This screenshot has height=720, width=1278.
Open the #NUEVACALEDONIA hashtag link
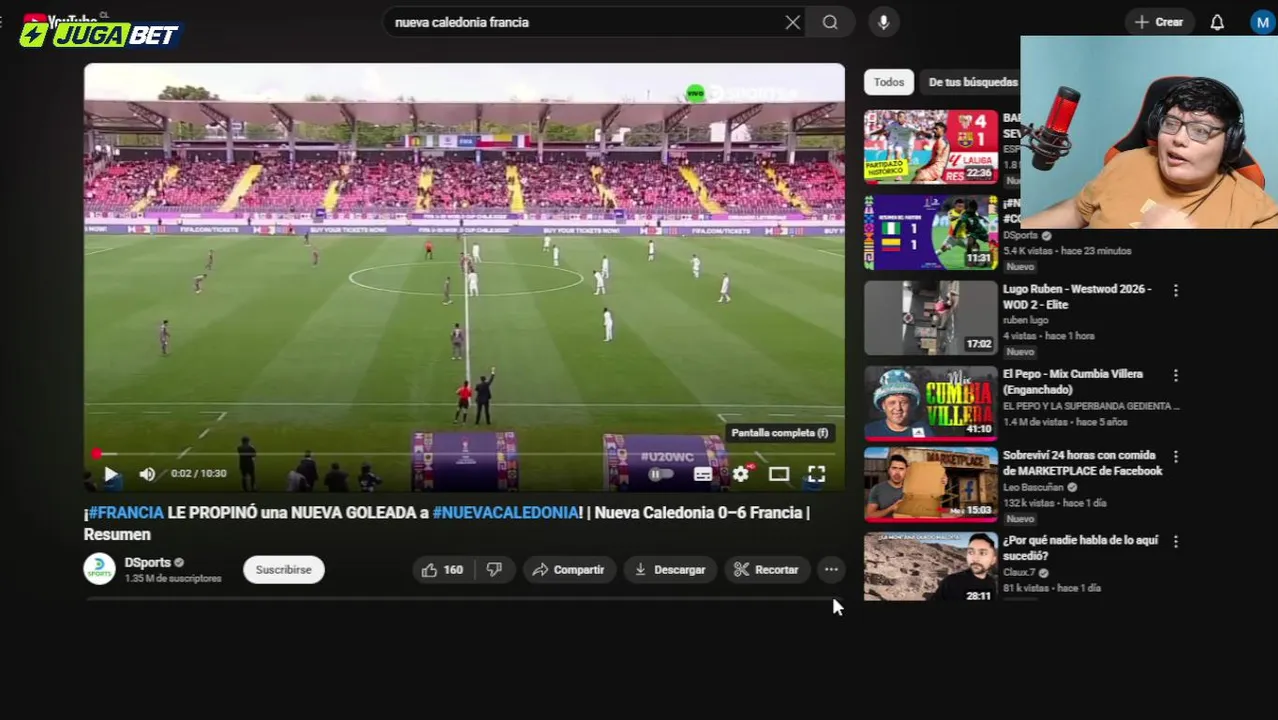(505, 513)
